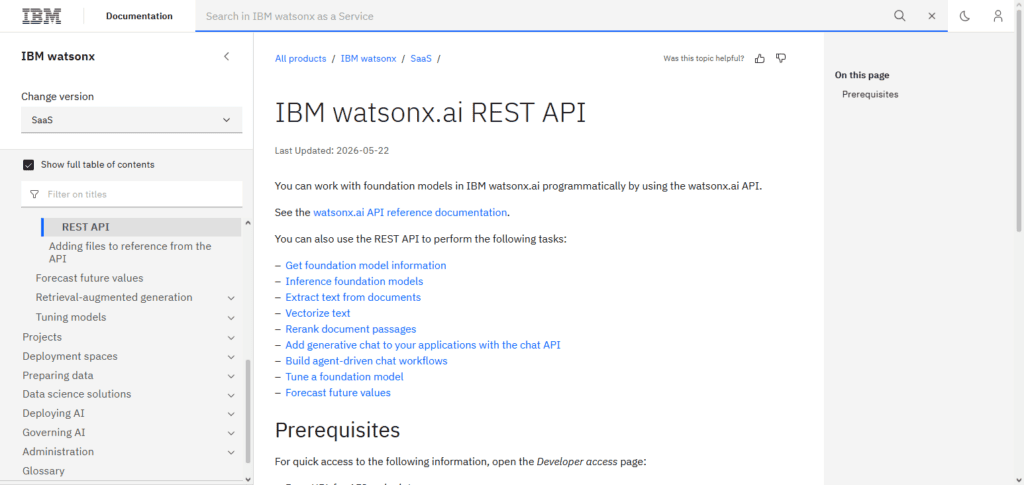Open Inference foundation models link

354,281
